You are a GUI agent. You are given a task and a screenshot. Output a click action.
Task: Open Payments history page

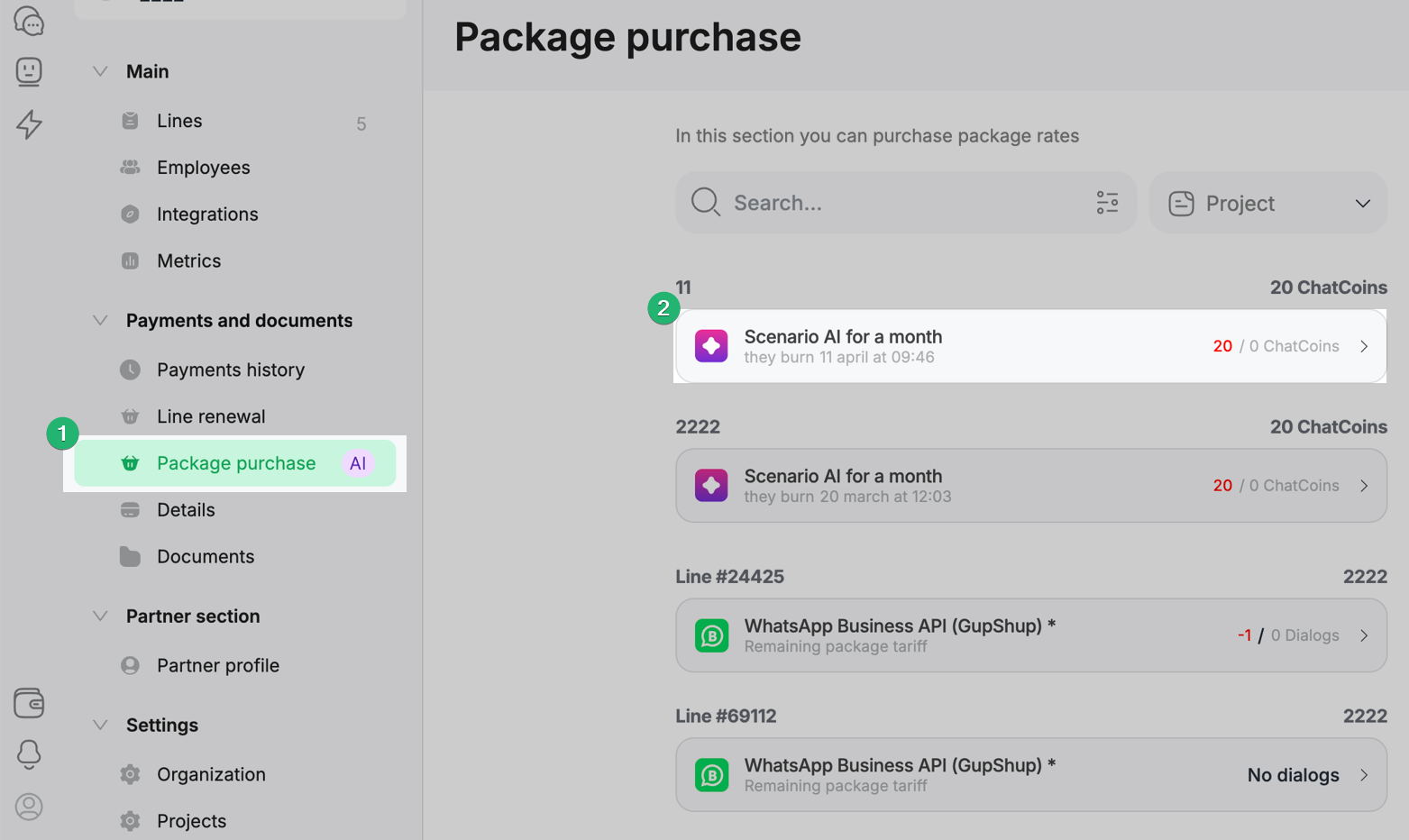pyautogui.click(x=230, y=370)
